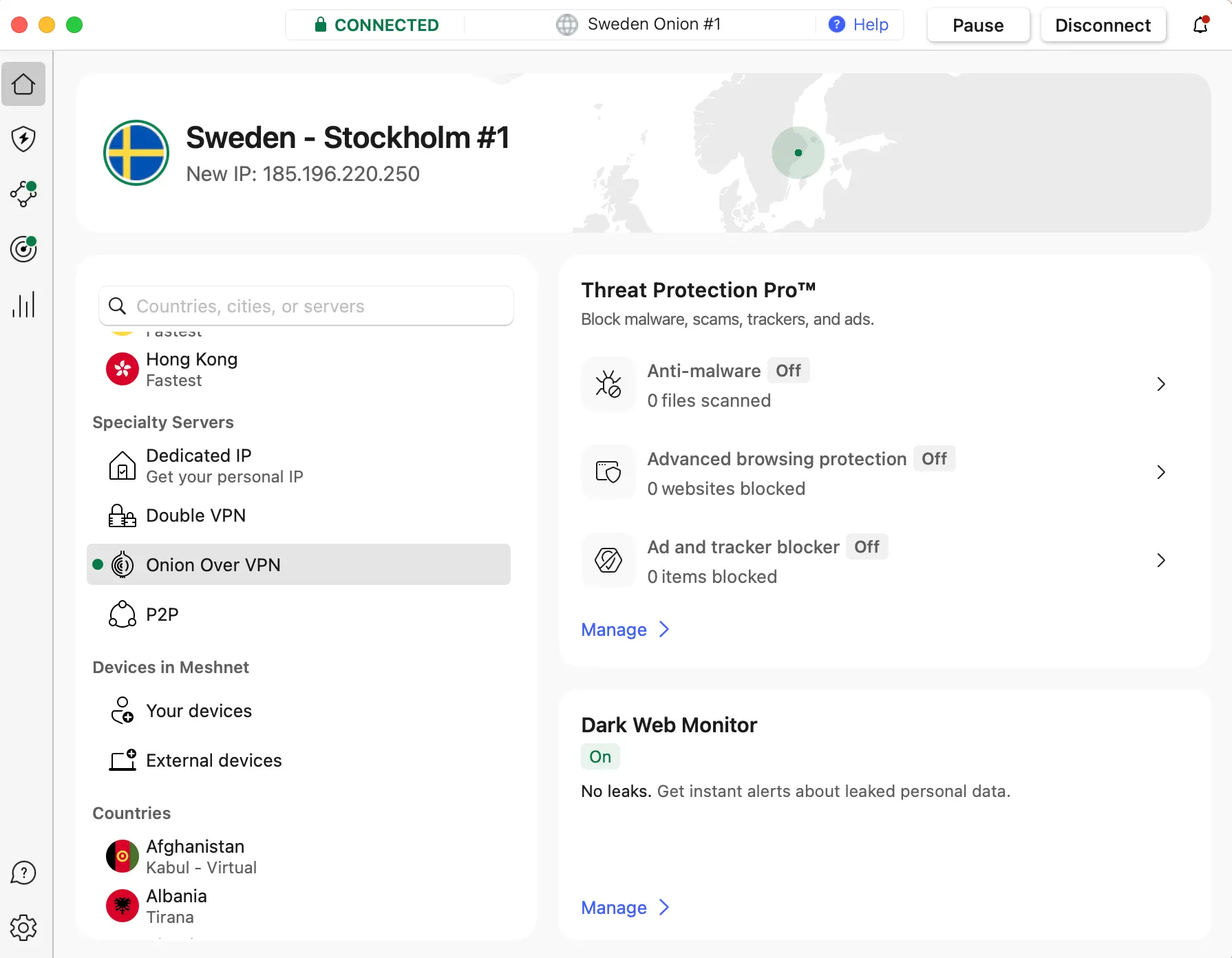Image resolution: width=1232 pixels, height=958 pixels.
Task: Pause the VPN connection
Action: click(978, 25)
